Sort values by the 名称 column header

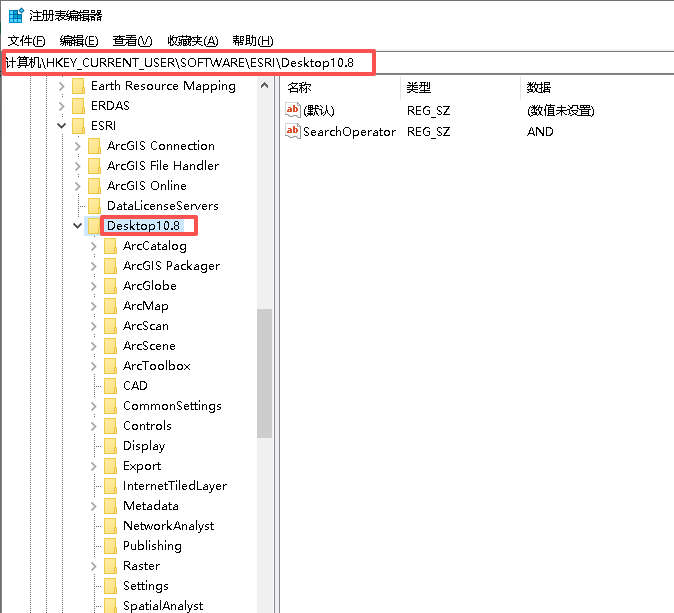click(300, 88)
